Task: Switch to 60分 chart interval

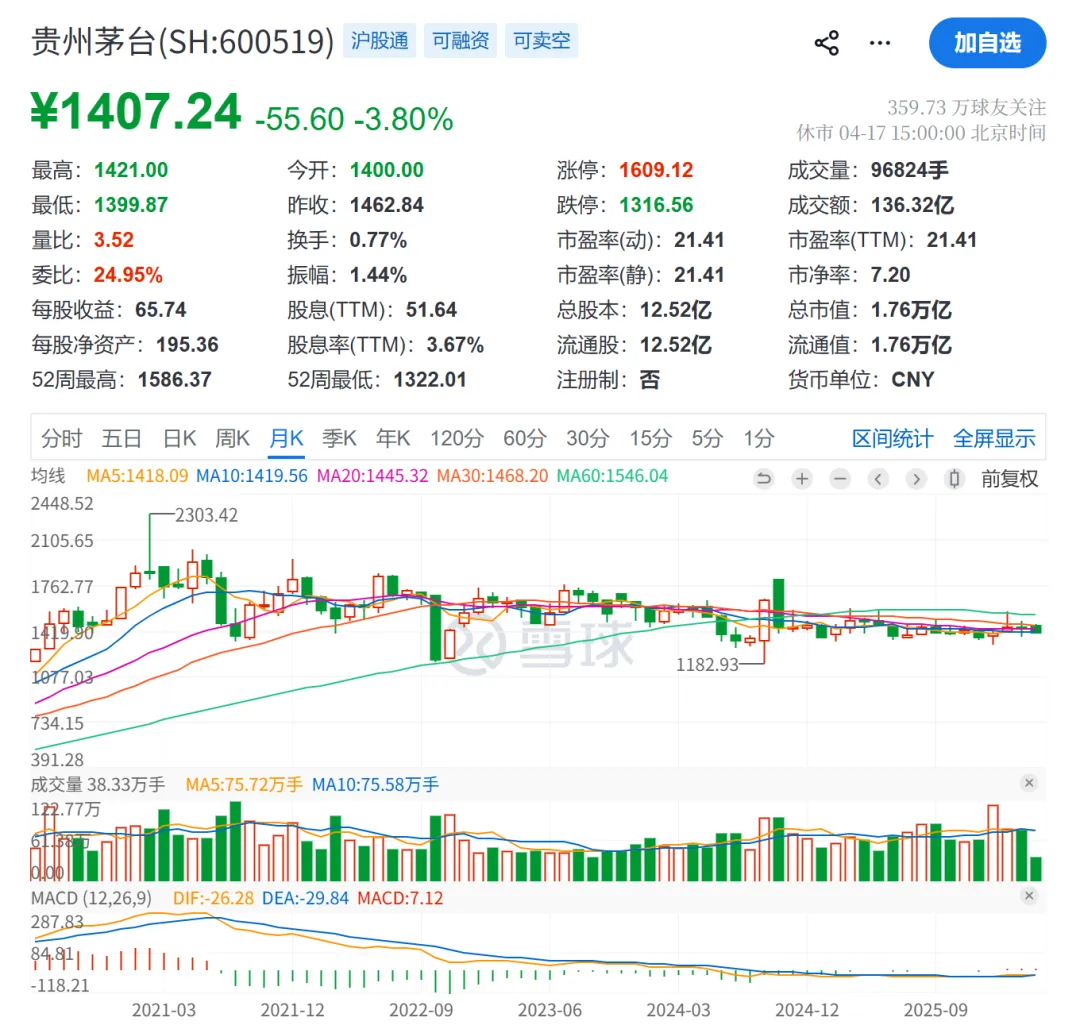Action: 525,438
